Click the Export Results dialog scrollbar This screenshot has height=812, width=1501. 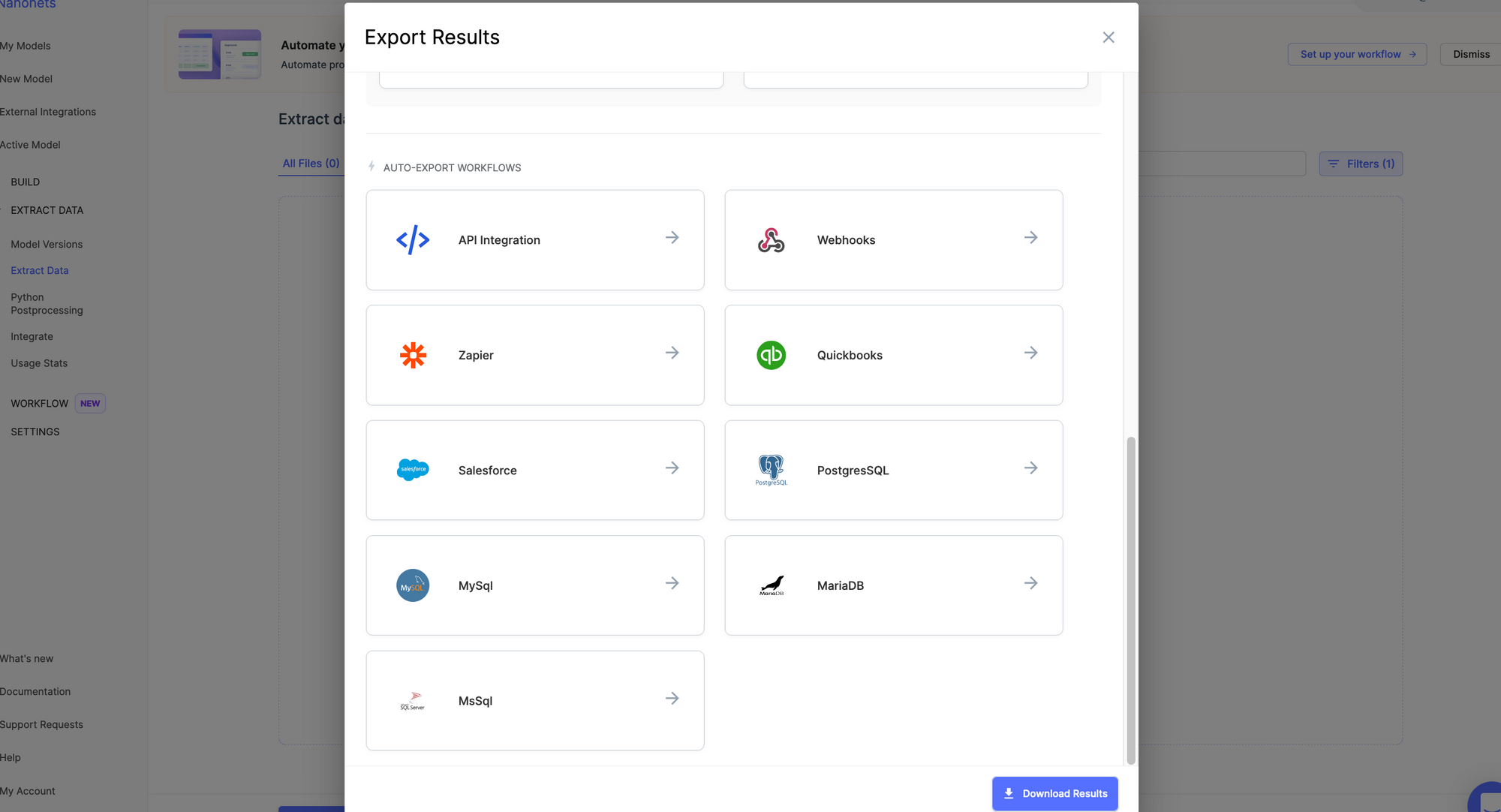pos(1131,600)
